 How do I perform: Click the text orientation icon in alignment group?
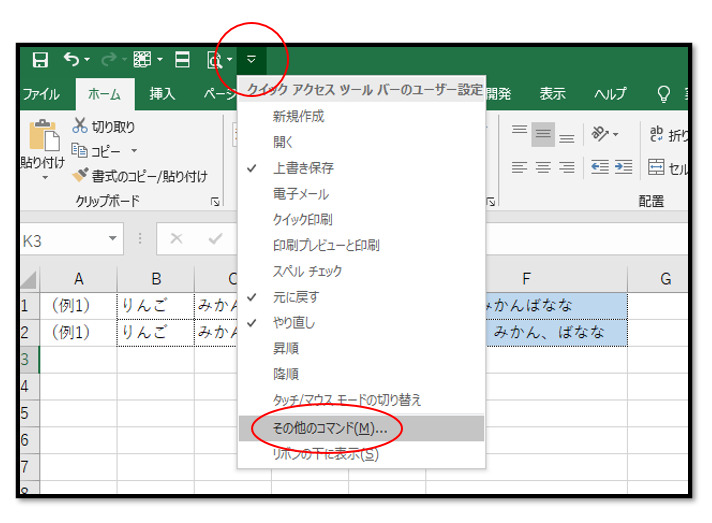tap(602, 134)
